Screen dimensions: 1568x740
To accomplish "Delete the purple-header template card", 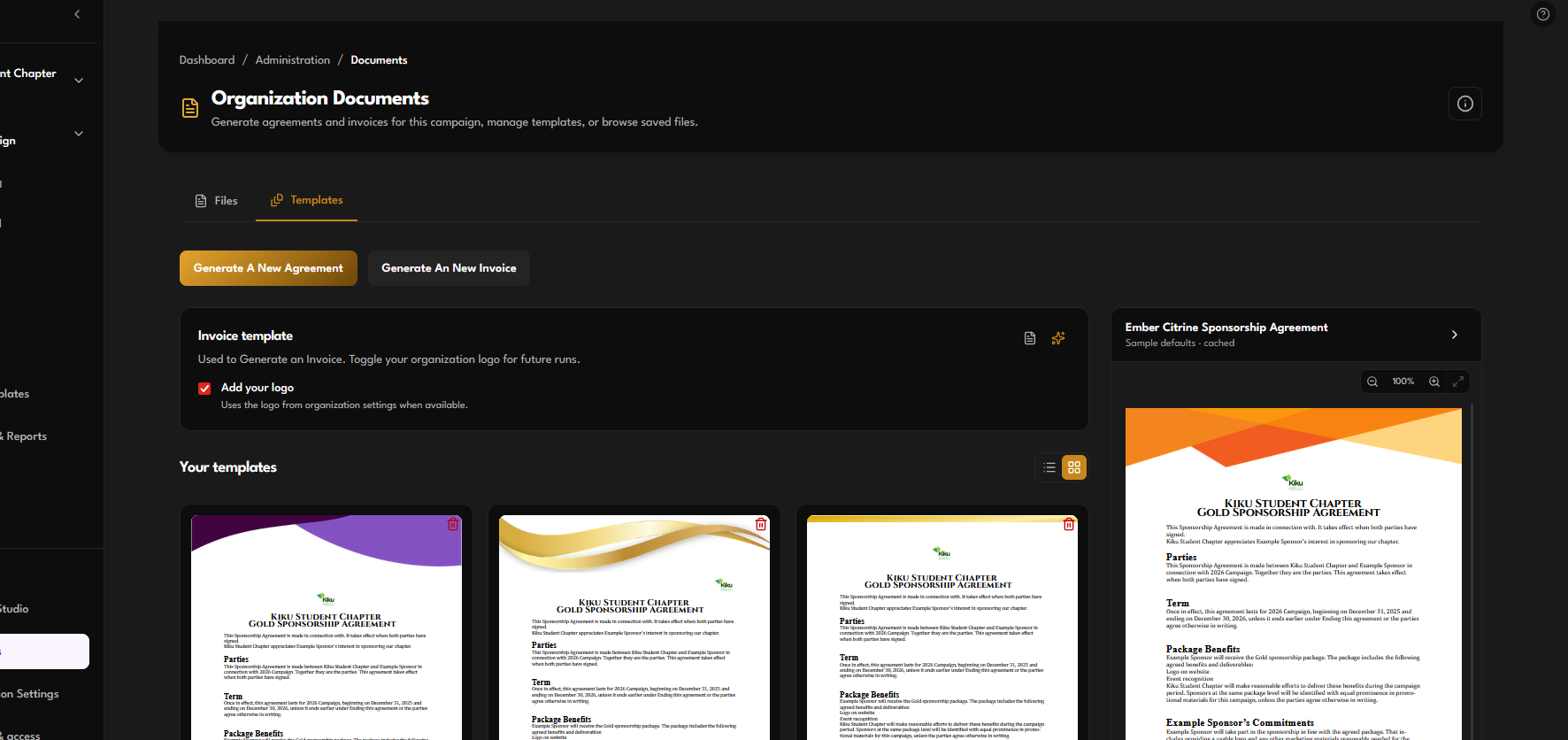I will tap(453, 524).
